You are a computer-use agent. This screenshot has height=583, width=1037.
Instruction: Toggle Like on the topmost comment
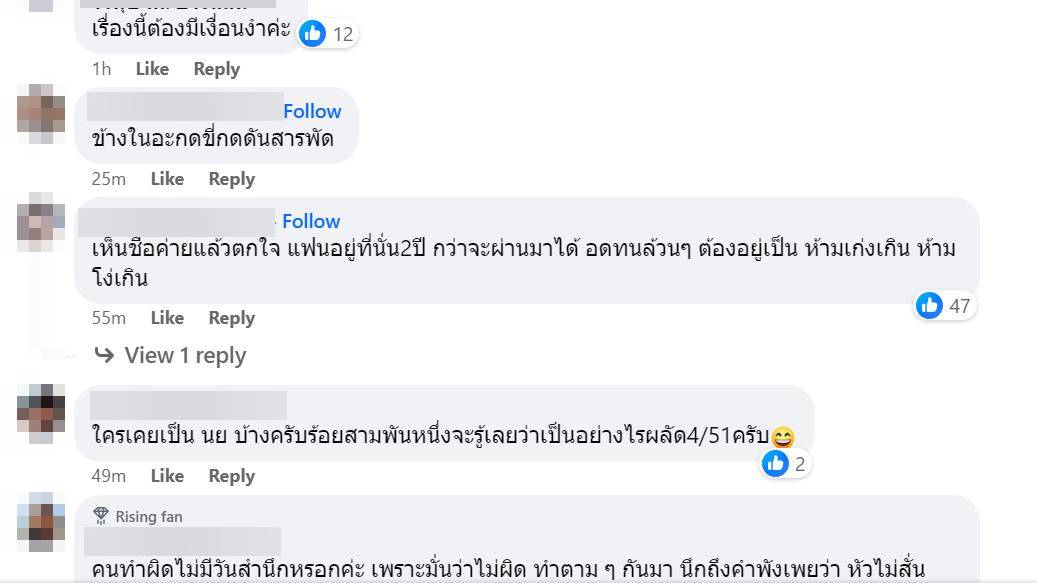coord(151,69)
